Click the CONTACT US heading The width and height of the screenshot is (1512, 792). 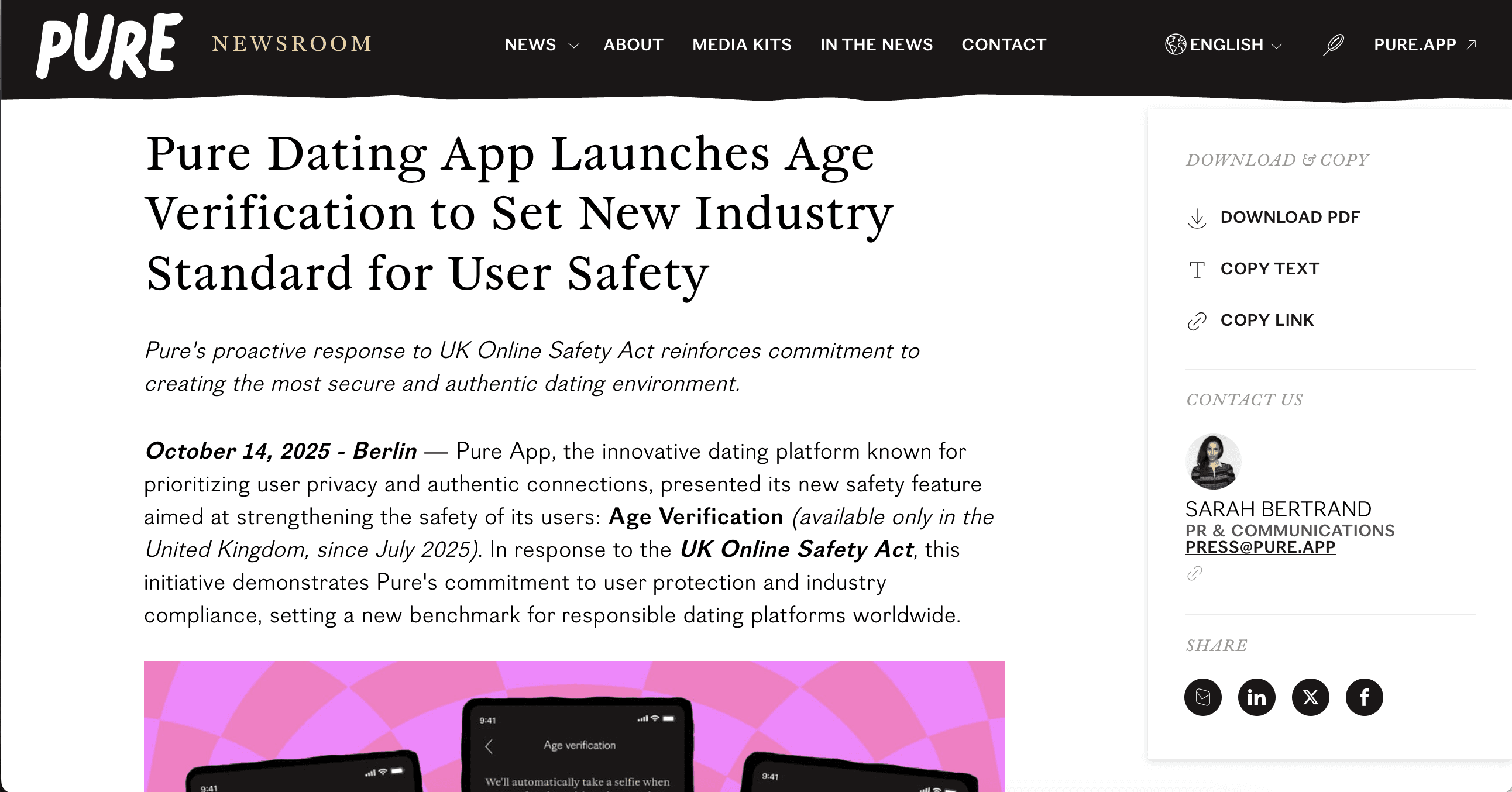click(1245, 400)
